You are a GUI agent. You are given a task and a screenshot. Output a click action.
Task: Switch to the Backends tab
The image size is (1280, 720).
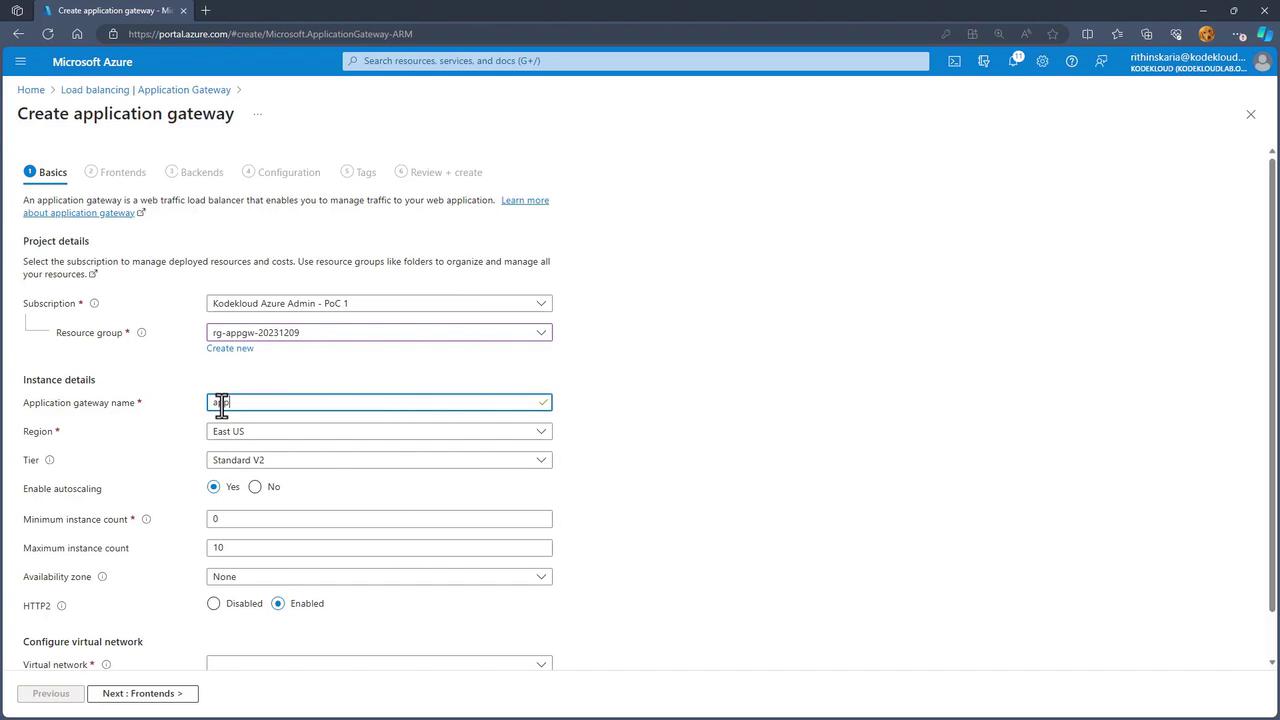click(x=194, y=172)
